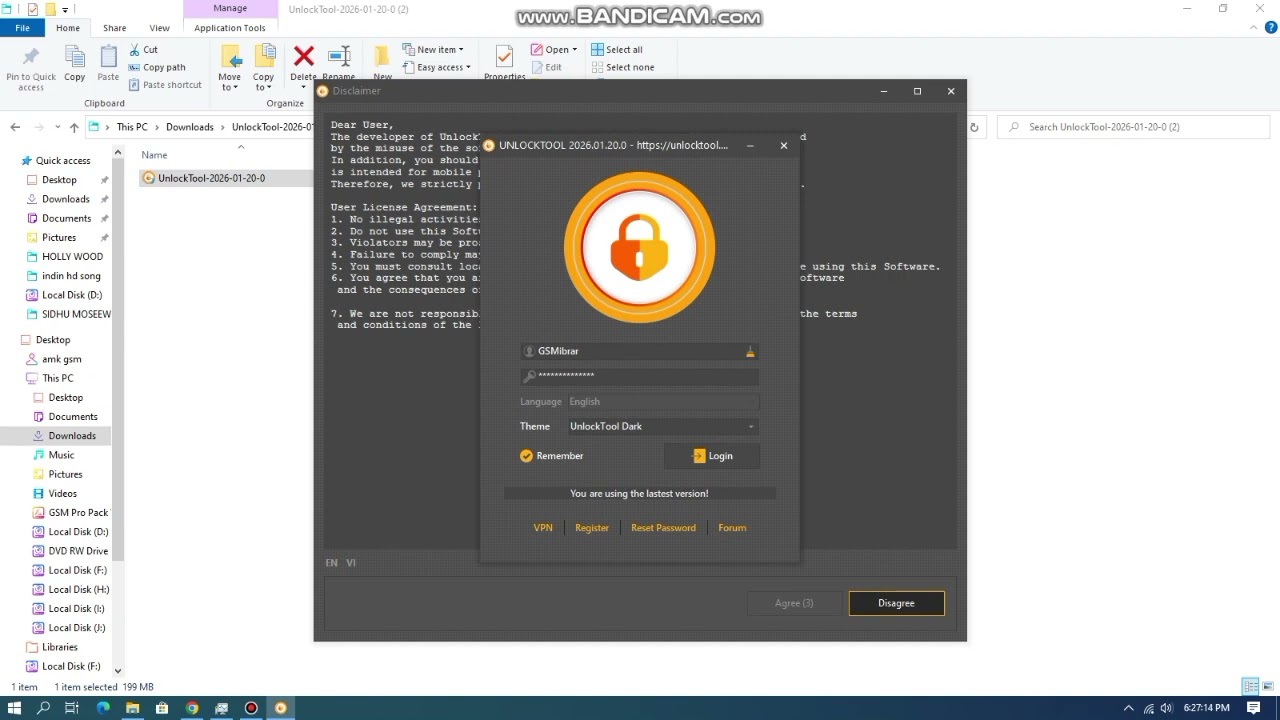Image resolution: width=1280 pixels, height=720 pixels.
Task: Open Bandicam recorder from the taskbar
Action: [x=251, y=708]
